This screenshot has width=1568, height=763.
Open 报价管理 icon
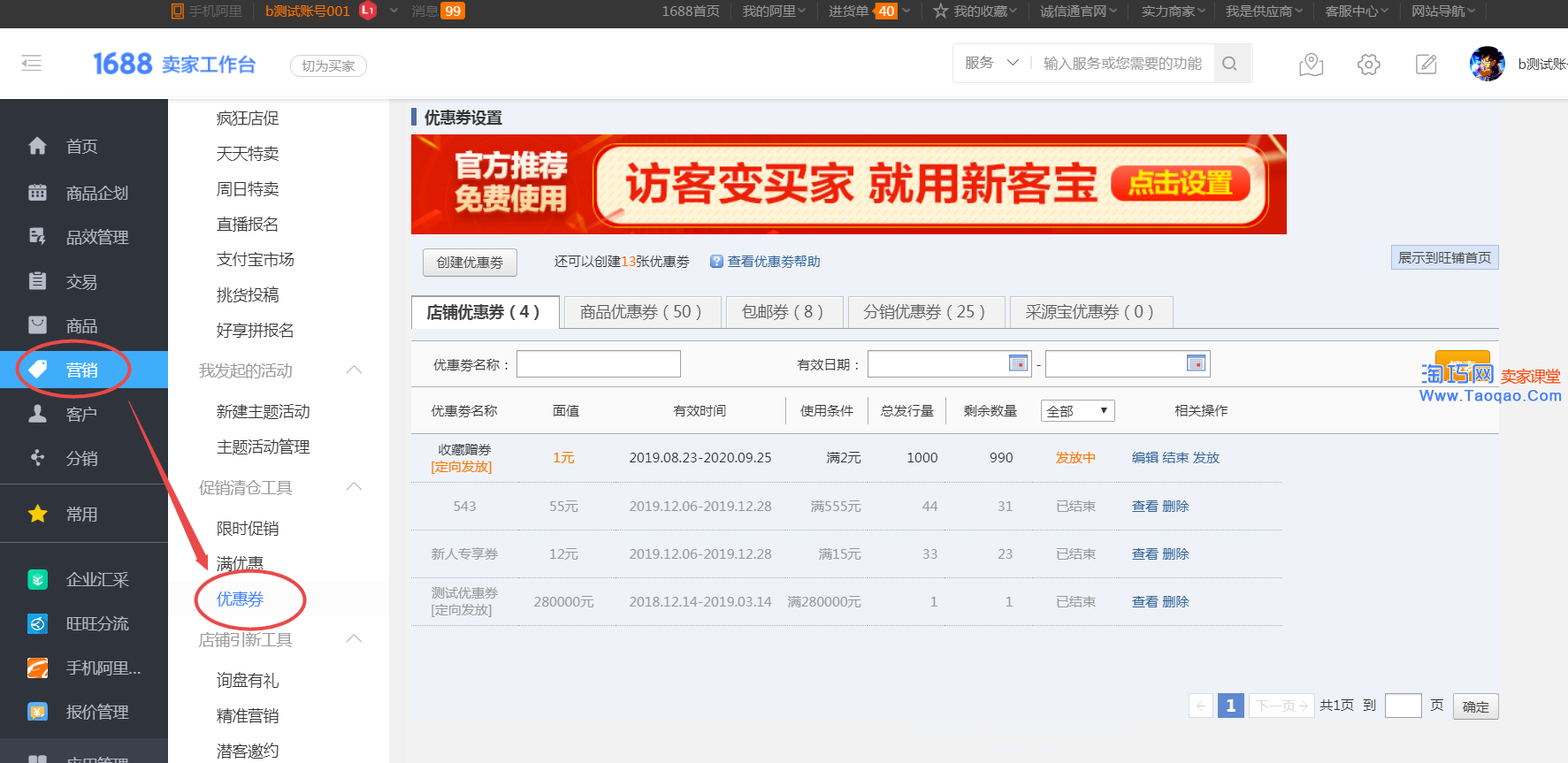click(x=37, y=712)
